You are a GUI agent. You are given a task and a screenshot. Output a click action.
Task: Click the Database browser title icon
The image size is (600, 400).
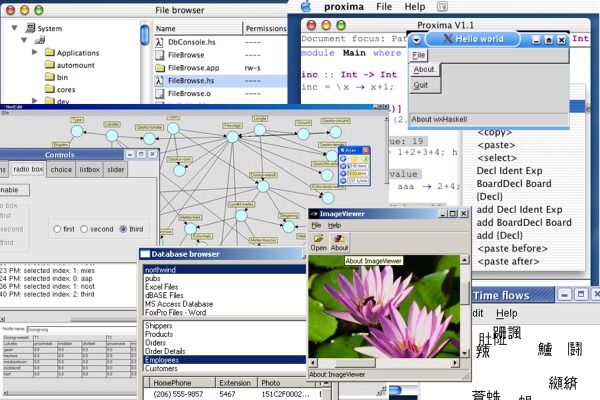coord(145,254)
